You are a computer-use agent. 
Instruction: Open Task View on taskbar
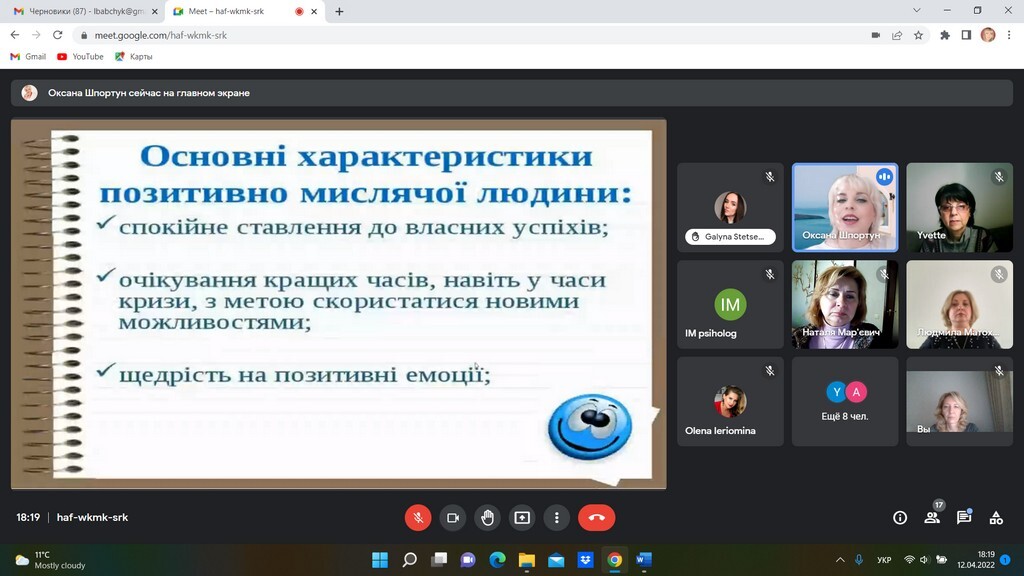coord(439,560)
